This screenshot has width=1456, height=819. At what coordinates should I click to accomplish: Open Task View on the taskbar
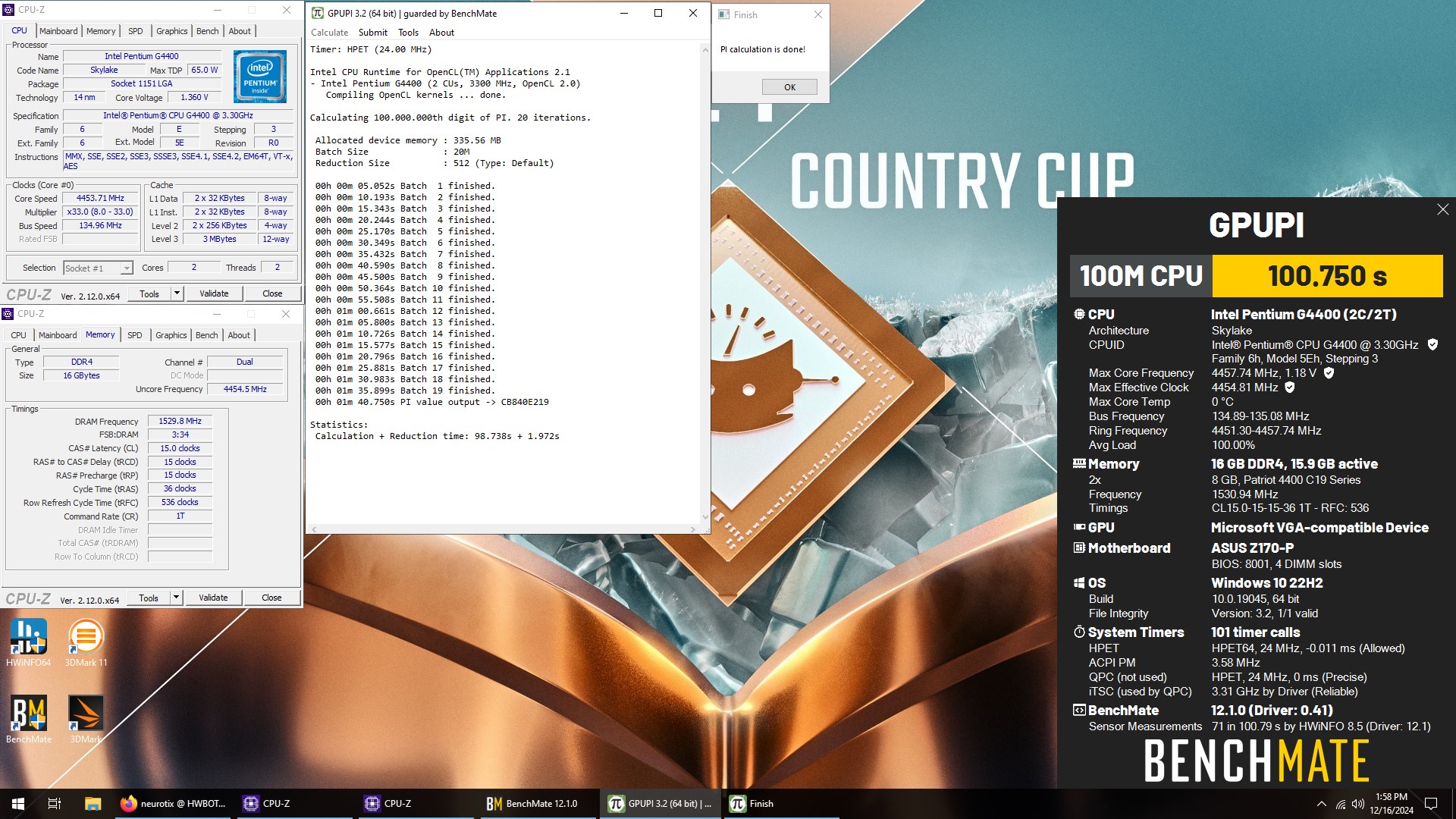pos(55,804)
